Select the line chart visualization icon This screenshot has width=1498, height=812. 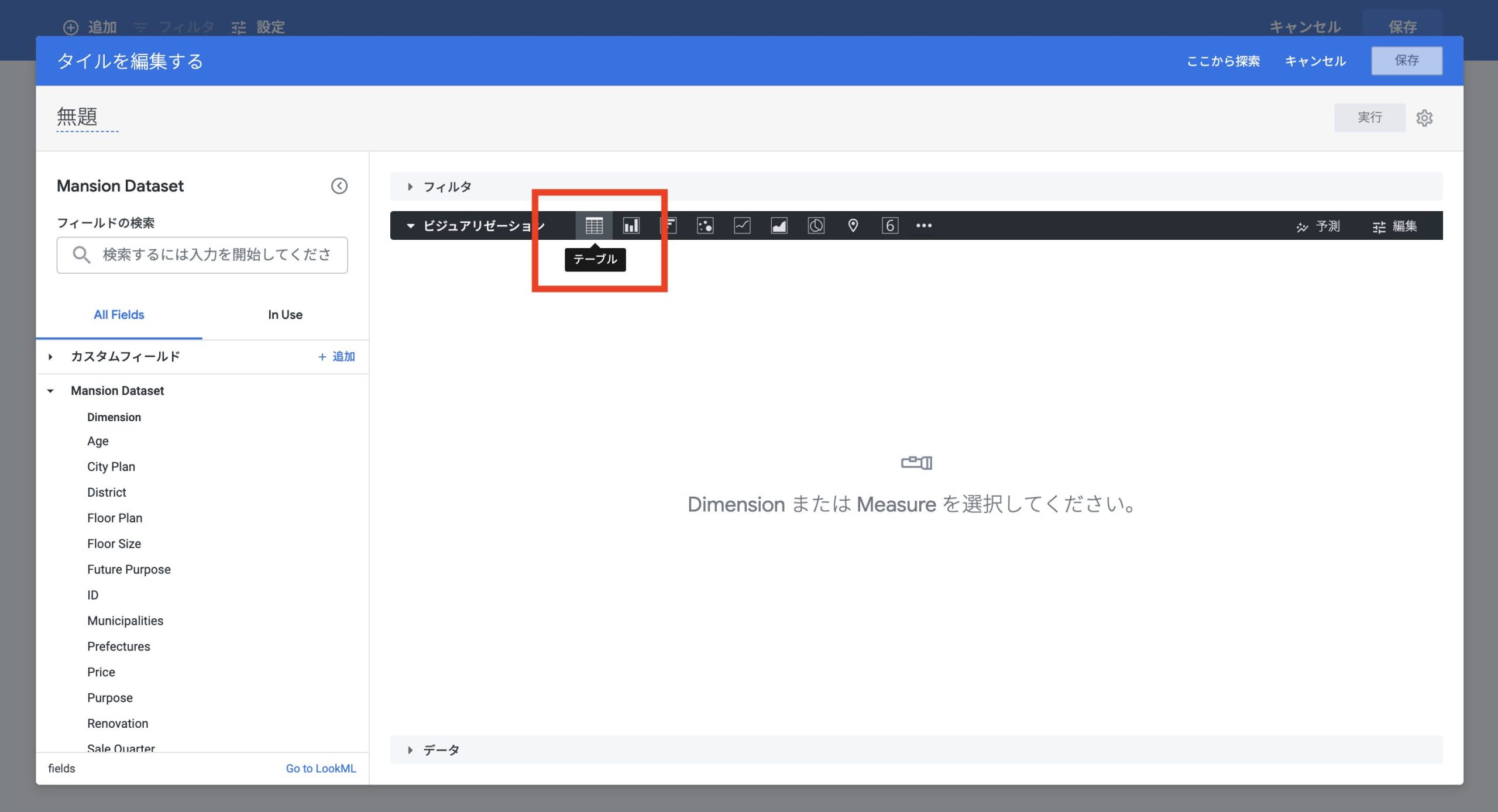742,226
